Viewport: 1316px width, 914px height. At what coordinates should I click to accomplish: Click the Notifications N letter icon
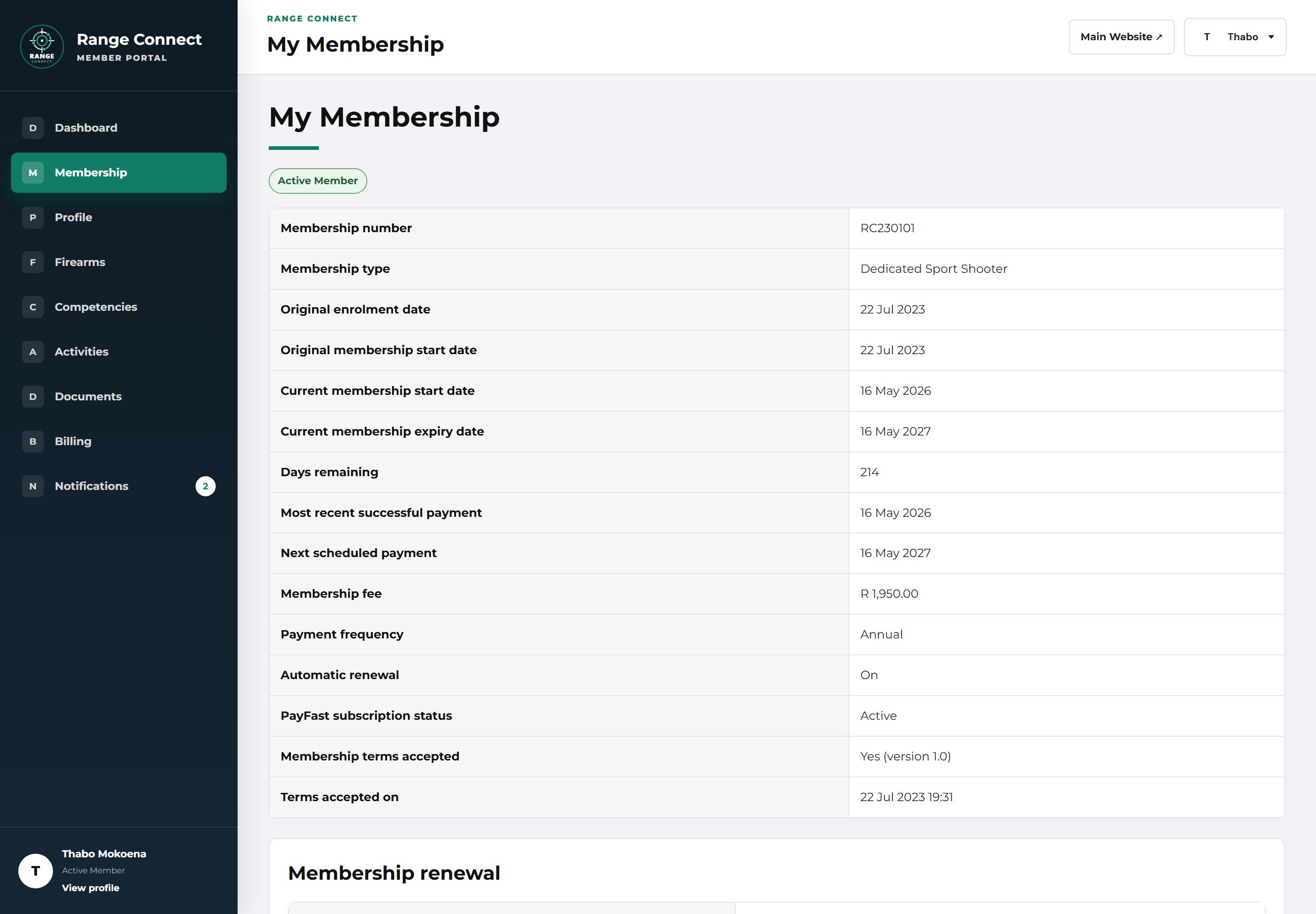pos(32,486)
